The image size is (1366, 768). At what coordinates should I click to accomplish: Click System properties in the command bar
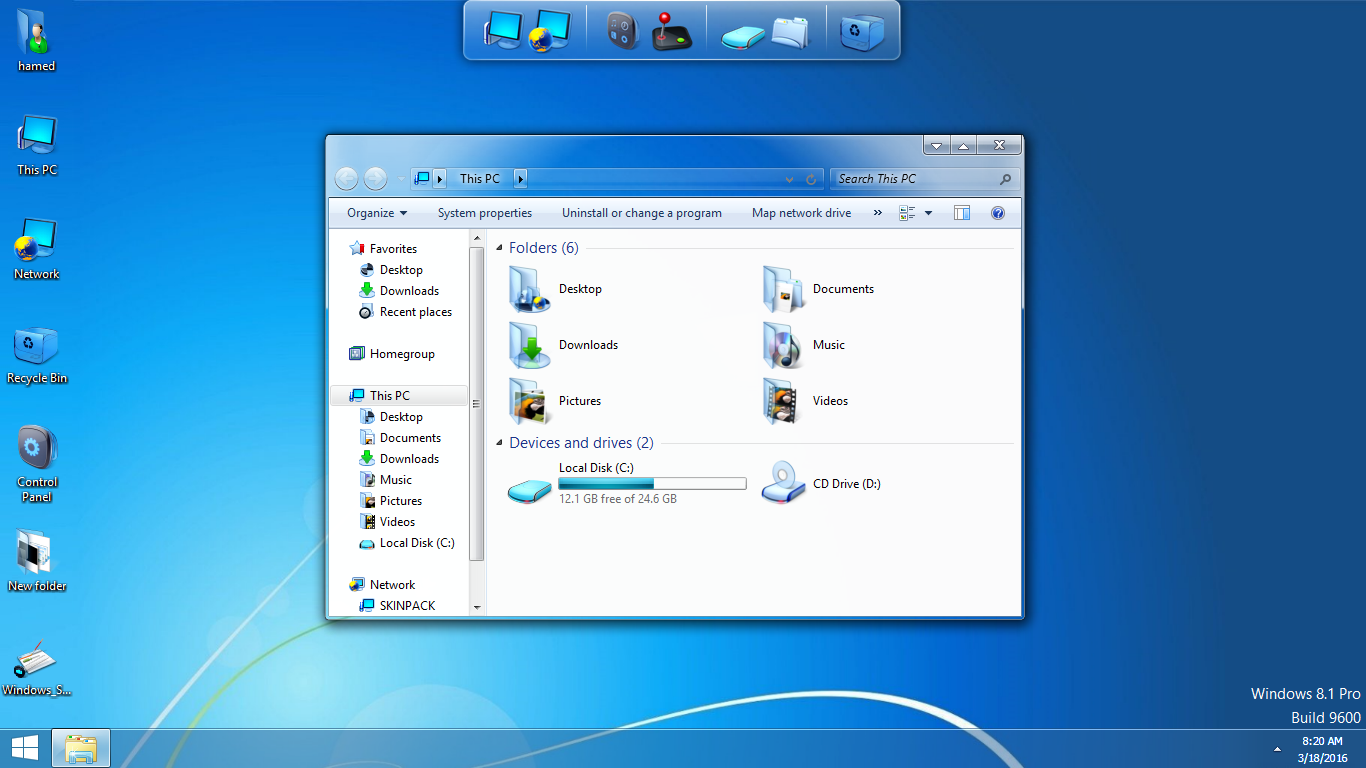(x=485, y=212)
